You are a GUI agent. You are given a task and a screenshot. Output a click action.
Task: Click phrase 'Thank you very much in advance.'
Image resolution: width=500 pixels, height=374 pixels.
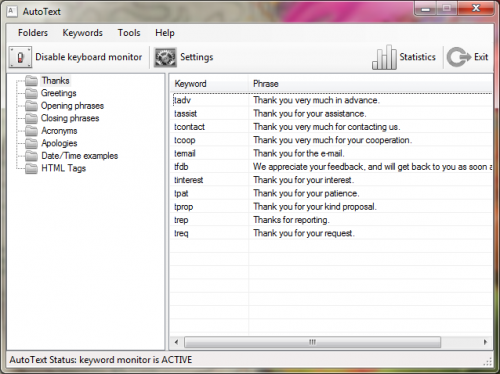(x=316, y=100)
